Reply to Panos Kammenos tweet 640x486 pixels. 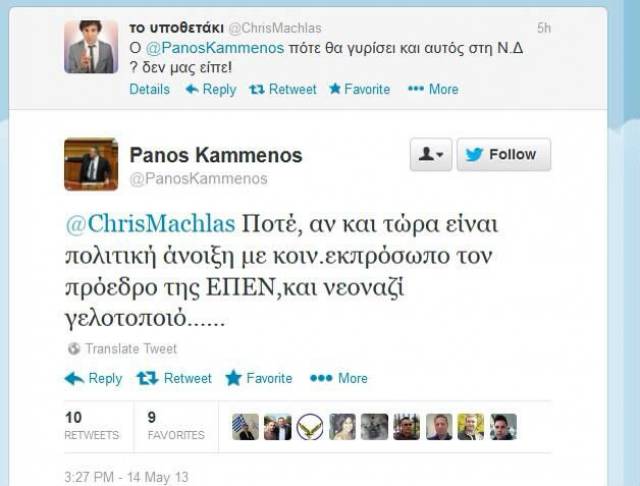(x=93, y=378)
